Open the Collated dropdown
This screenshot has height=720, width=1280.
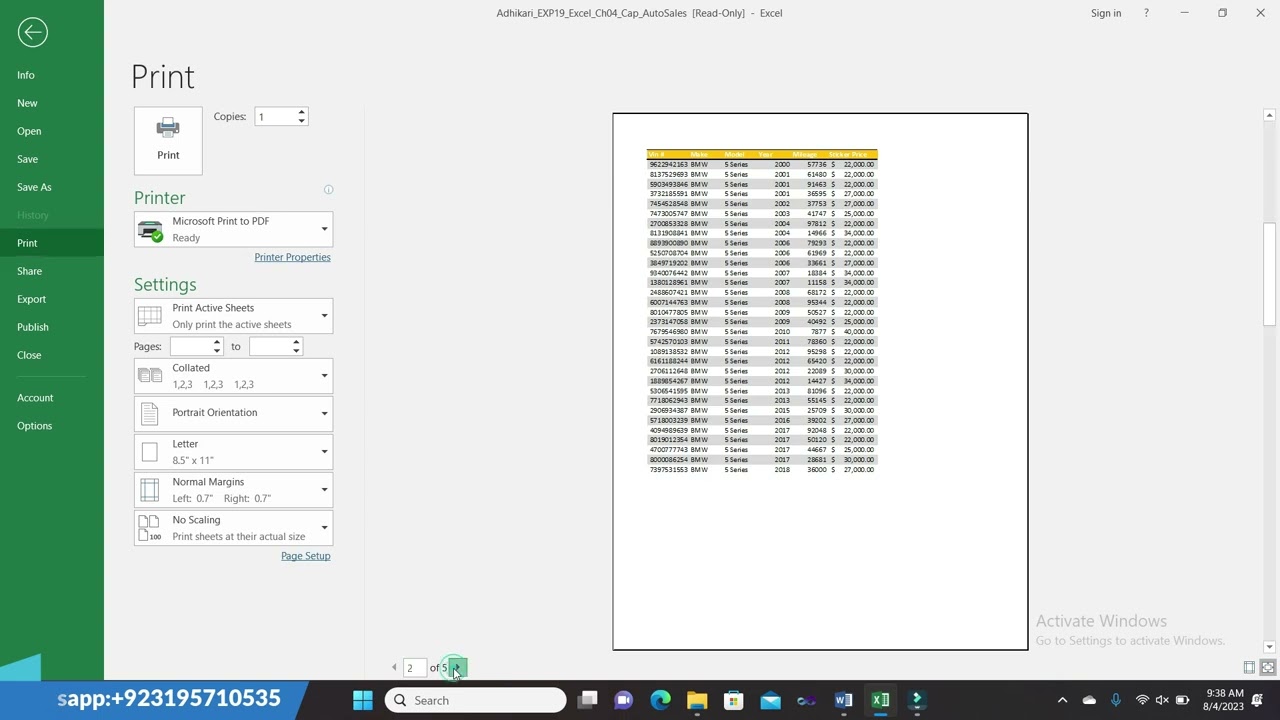click(233, 376)
